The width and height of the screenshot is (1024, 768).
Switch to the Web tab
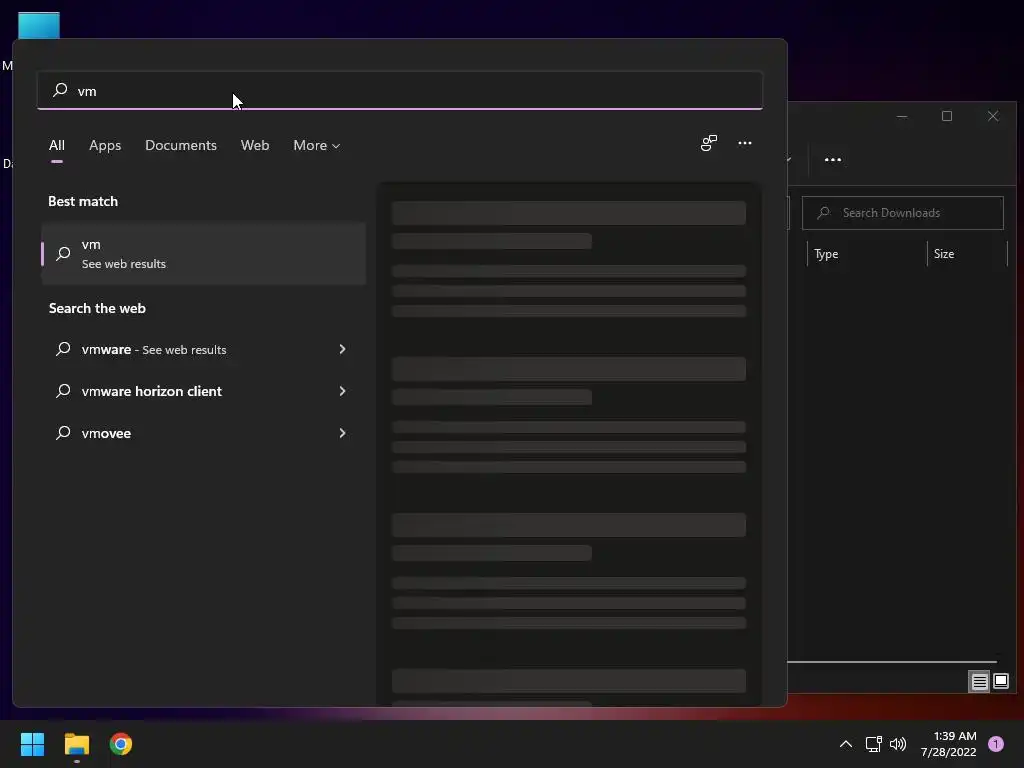coord(255,145)
